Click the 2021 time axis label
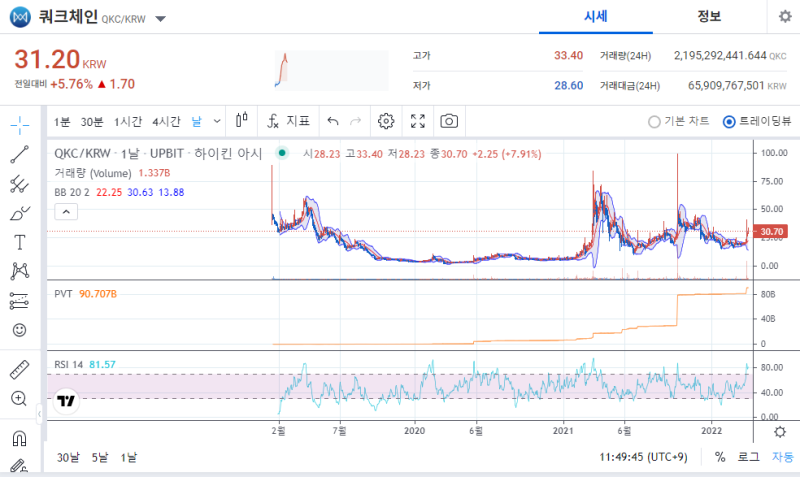 tap(563, 431)
